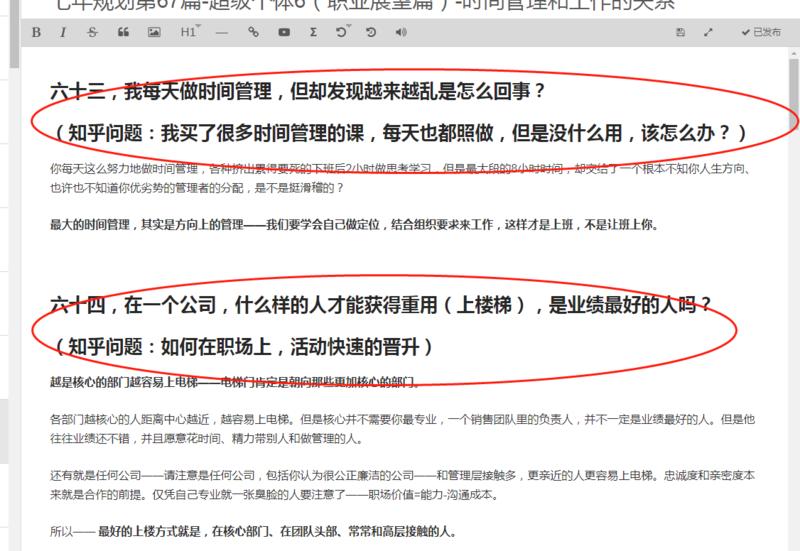Insert an image
The width and height of the screenshot is (800, 551).
[154, 32]
